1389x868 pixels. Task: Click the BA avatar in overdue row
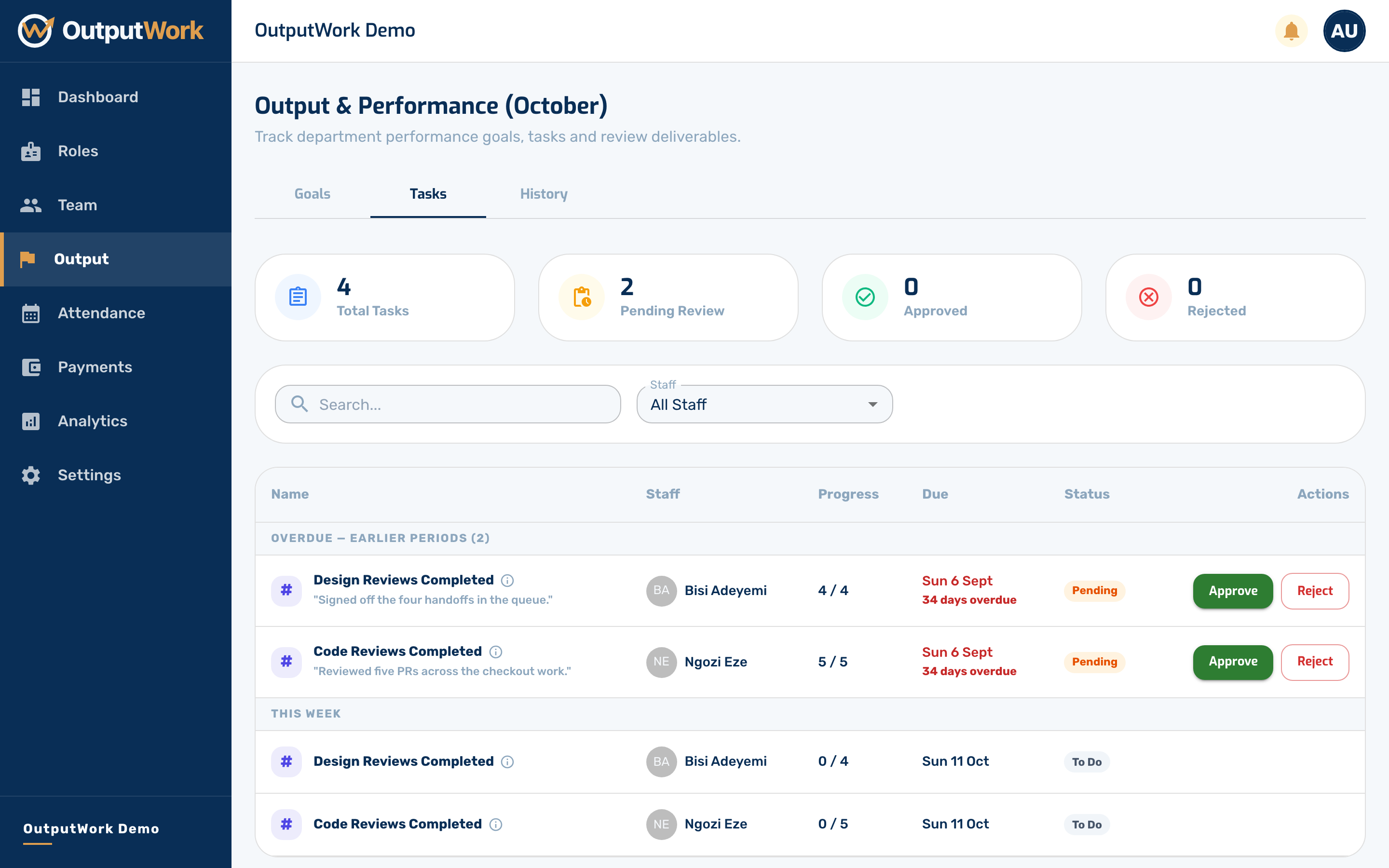pyautogui.click(x=661, y=591)
